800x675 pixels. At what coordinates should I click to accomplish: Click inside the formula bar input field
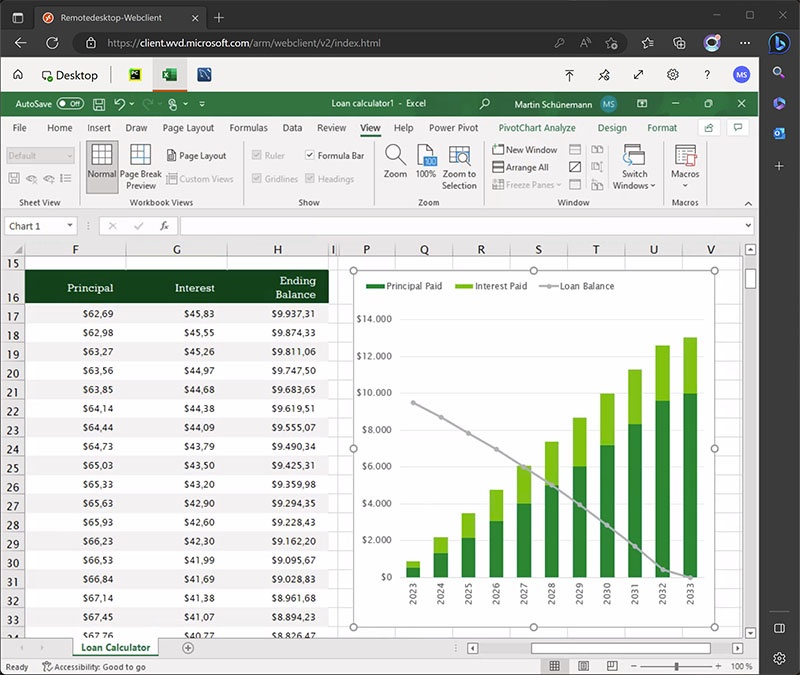pos(460,226)
